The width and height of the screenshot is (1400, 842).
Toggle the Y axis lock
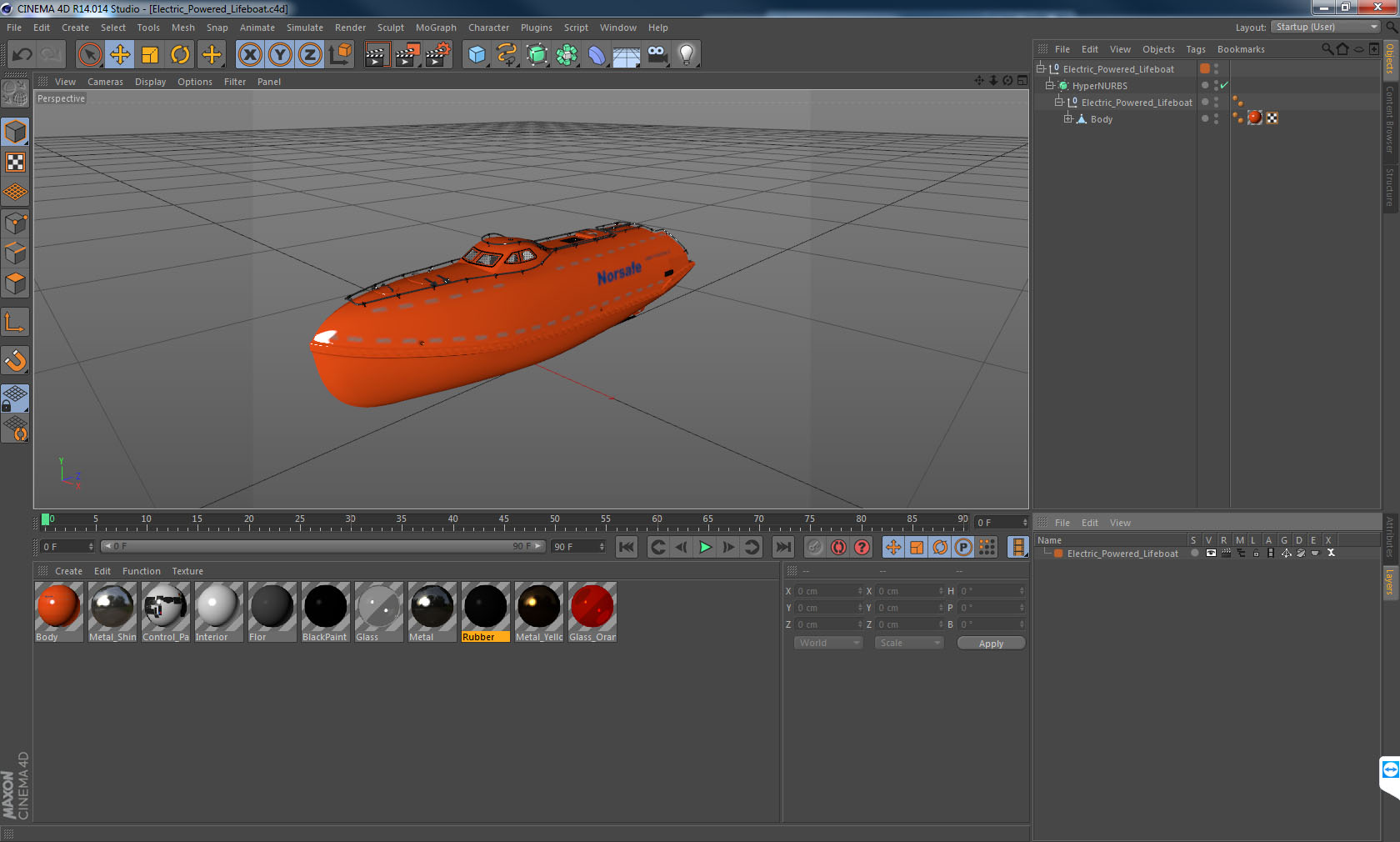point(280,55)
